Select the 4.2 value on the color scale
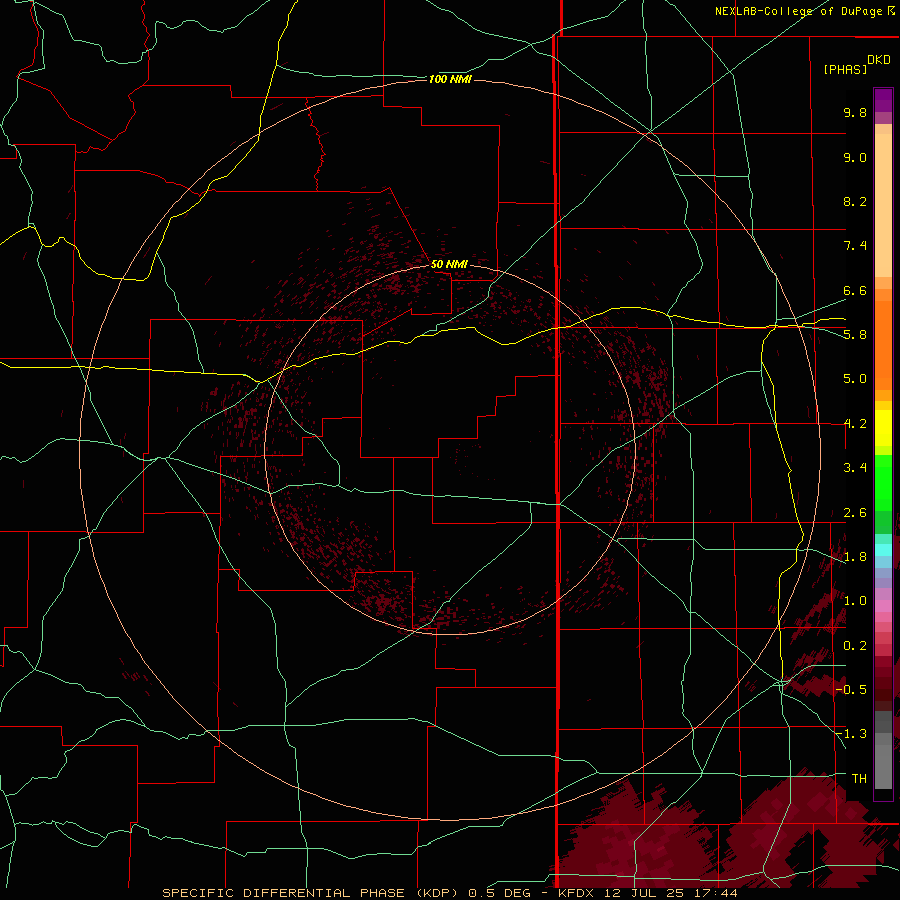The image size is (900, 900). [x=855, y=424]
